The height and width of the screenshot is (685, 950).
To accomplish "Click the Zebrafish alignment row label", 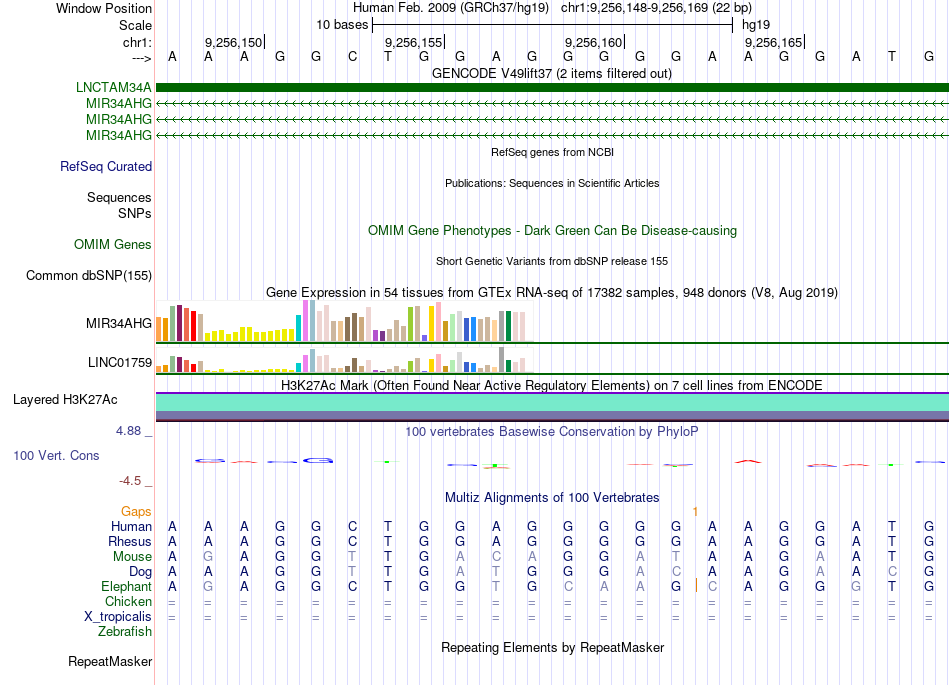I will click(125, 632).
